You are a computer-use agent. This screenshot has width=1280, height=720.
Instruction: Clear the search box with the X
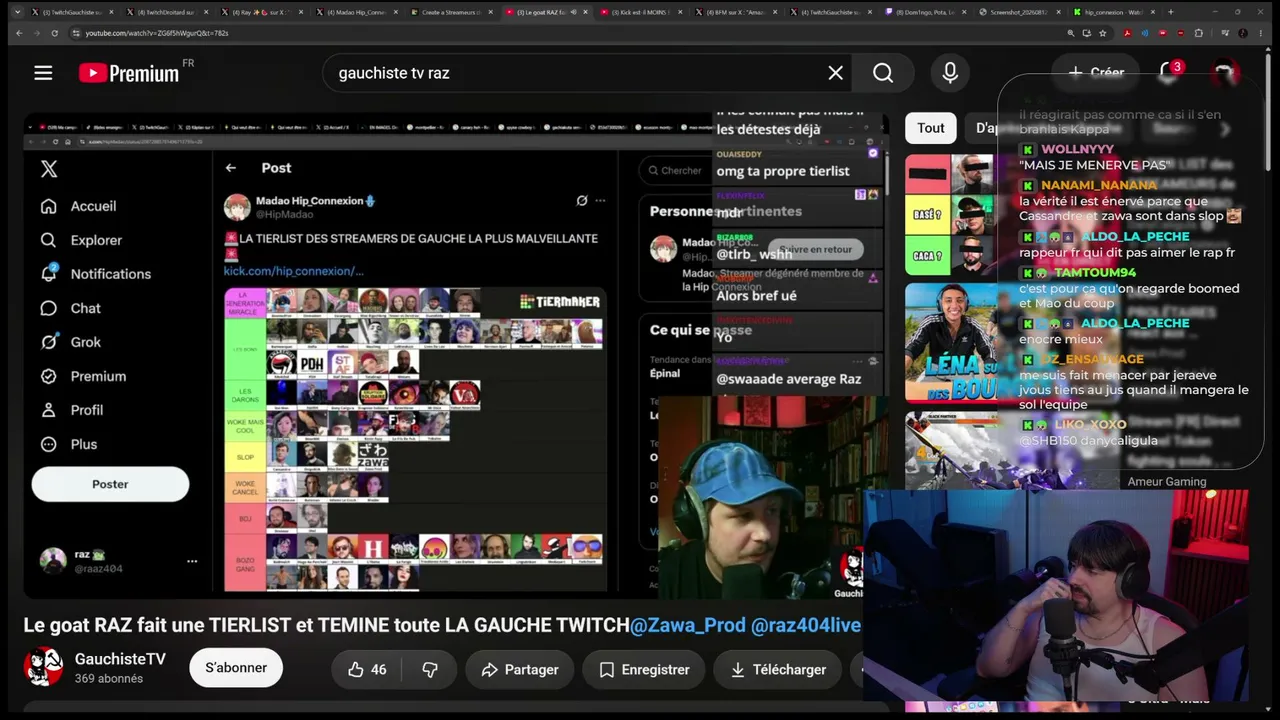click(836, 73)
